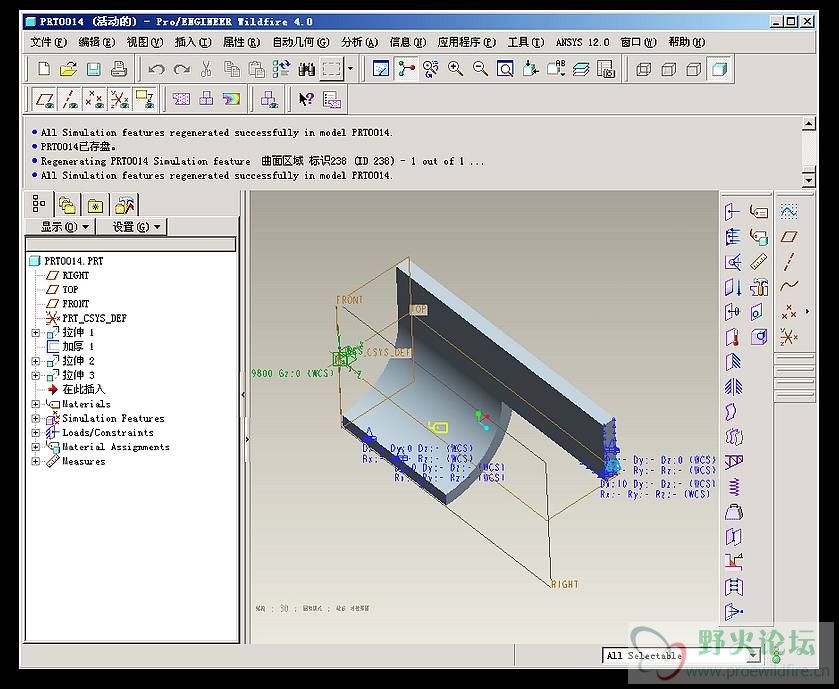Zoom in with the magnifier plus icon
This screenshot has width=839, height=689.
tap(455, 69)
